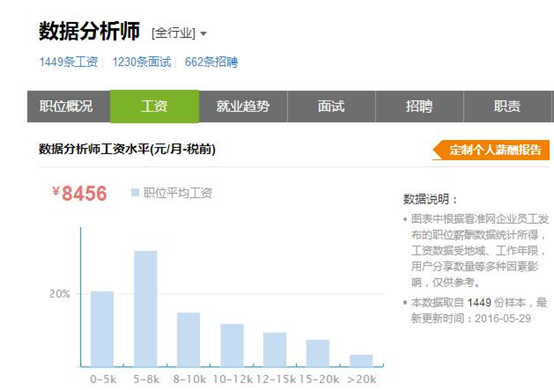Viewport: 554px width, 390px height.
Task: Click the blue 职位平均工资 legend swatch
Action: click(135, 193)
